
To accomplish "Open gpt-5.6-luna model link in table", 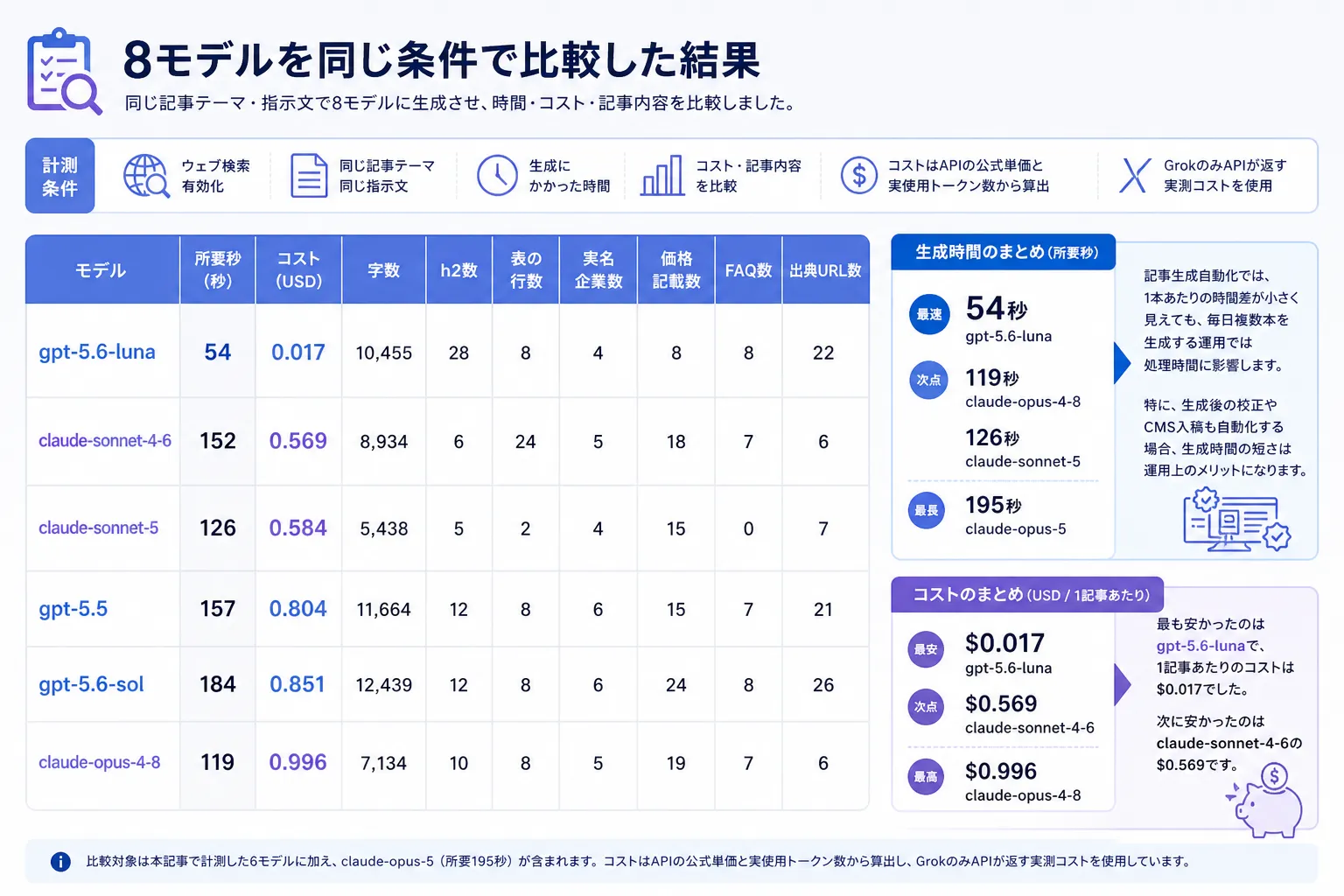I will (97, 352).
